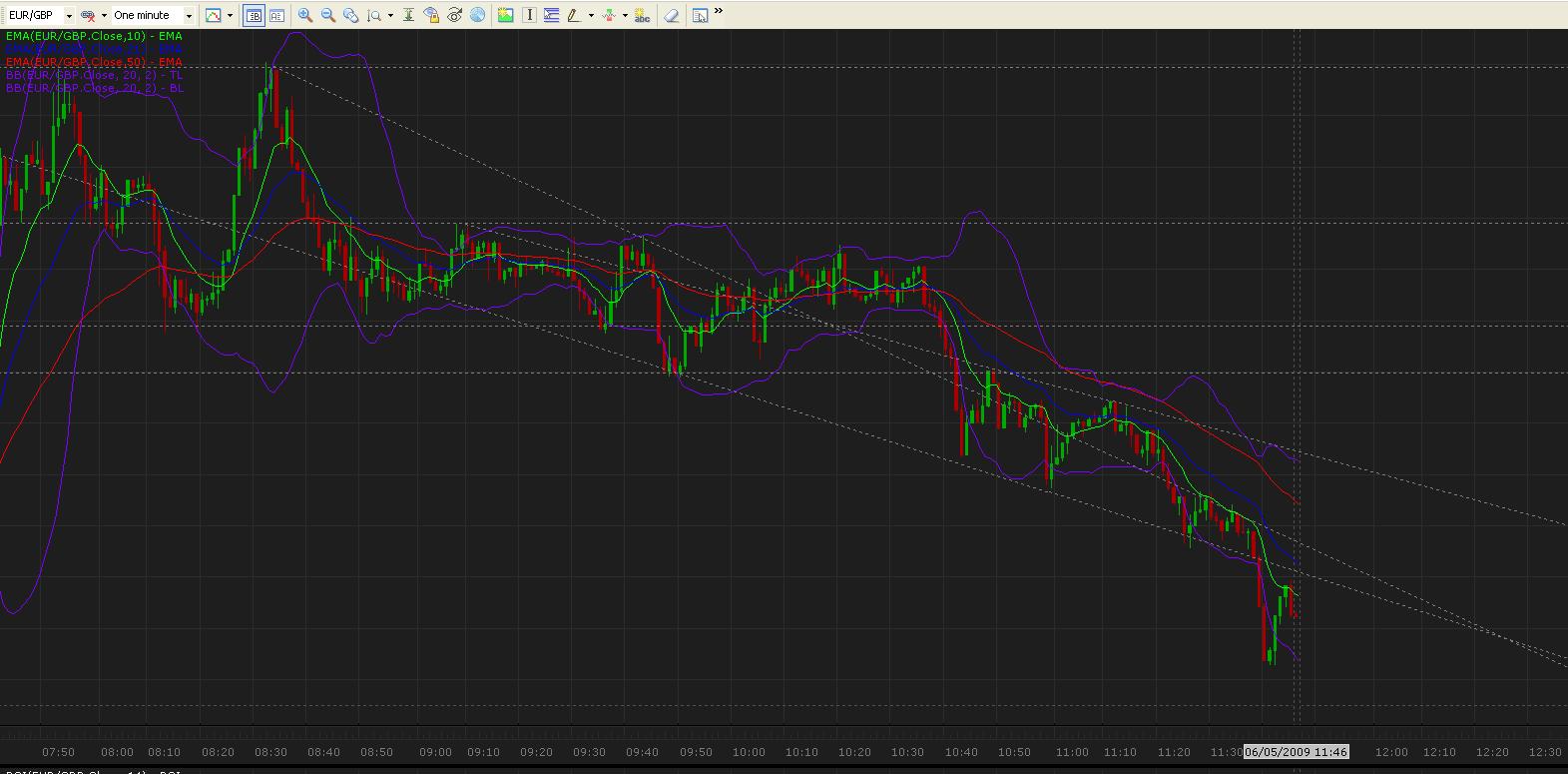The height and width of the screenshot is (774, 1568).
Task: Click the vertical fit-to-scale icon
Action: tap(408, 15)
